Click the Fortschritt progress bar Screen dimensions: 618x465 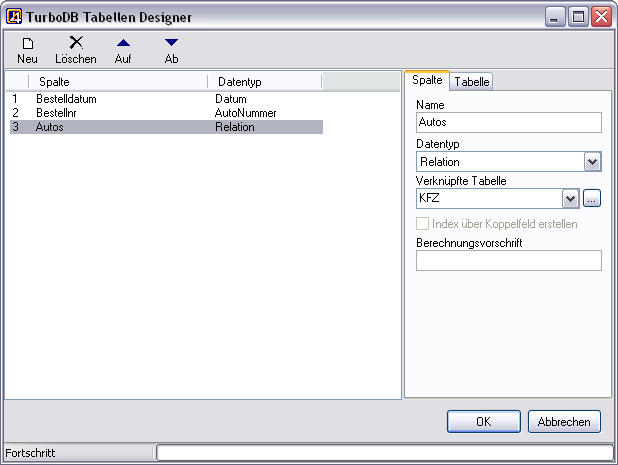(x=385, y=452)
